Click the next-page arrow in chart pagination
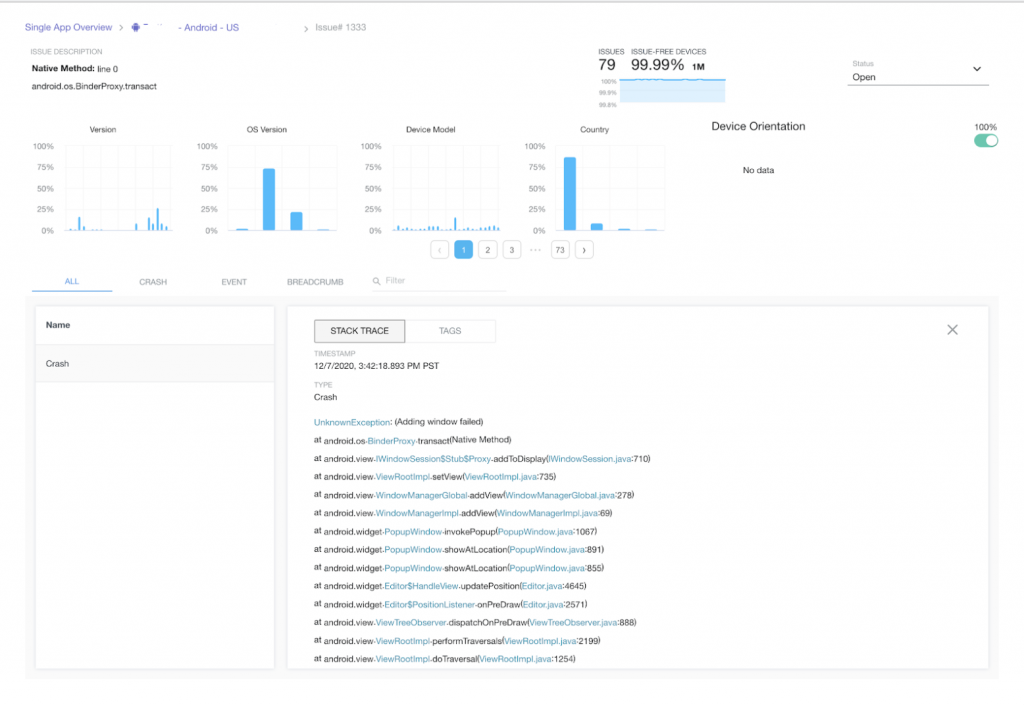The height and width of the screenshot is (705, 1024). point(583,249)
